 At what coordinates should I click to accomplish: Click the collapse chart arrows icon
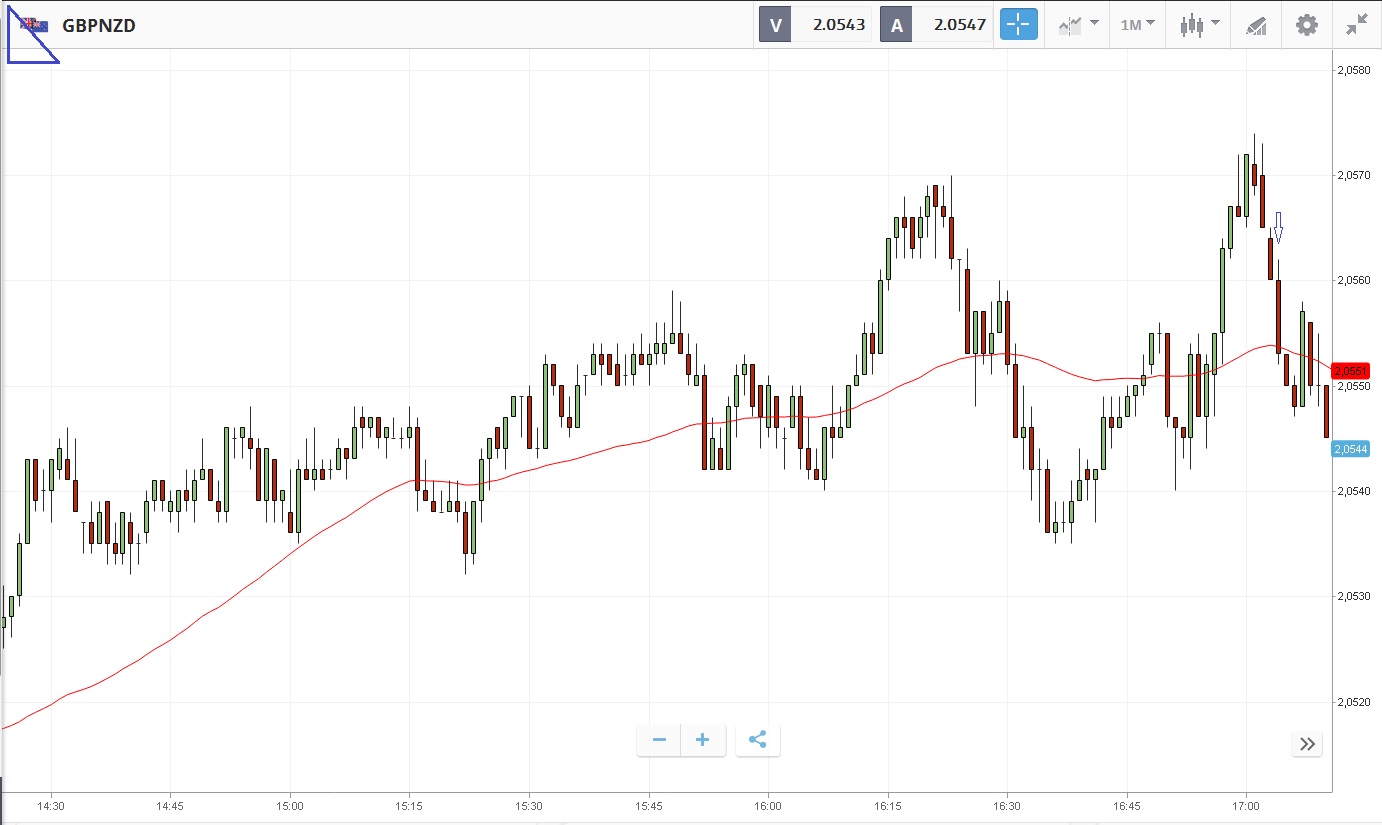[1356, 25]
